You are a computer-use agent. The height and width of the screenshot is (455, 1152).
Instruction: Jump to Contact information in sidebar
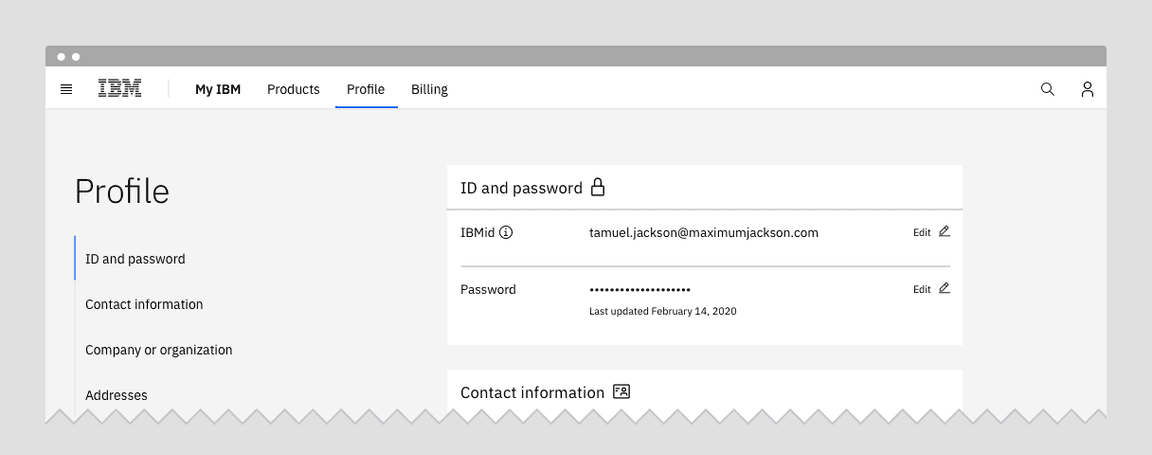144,305
